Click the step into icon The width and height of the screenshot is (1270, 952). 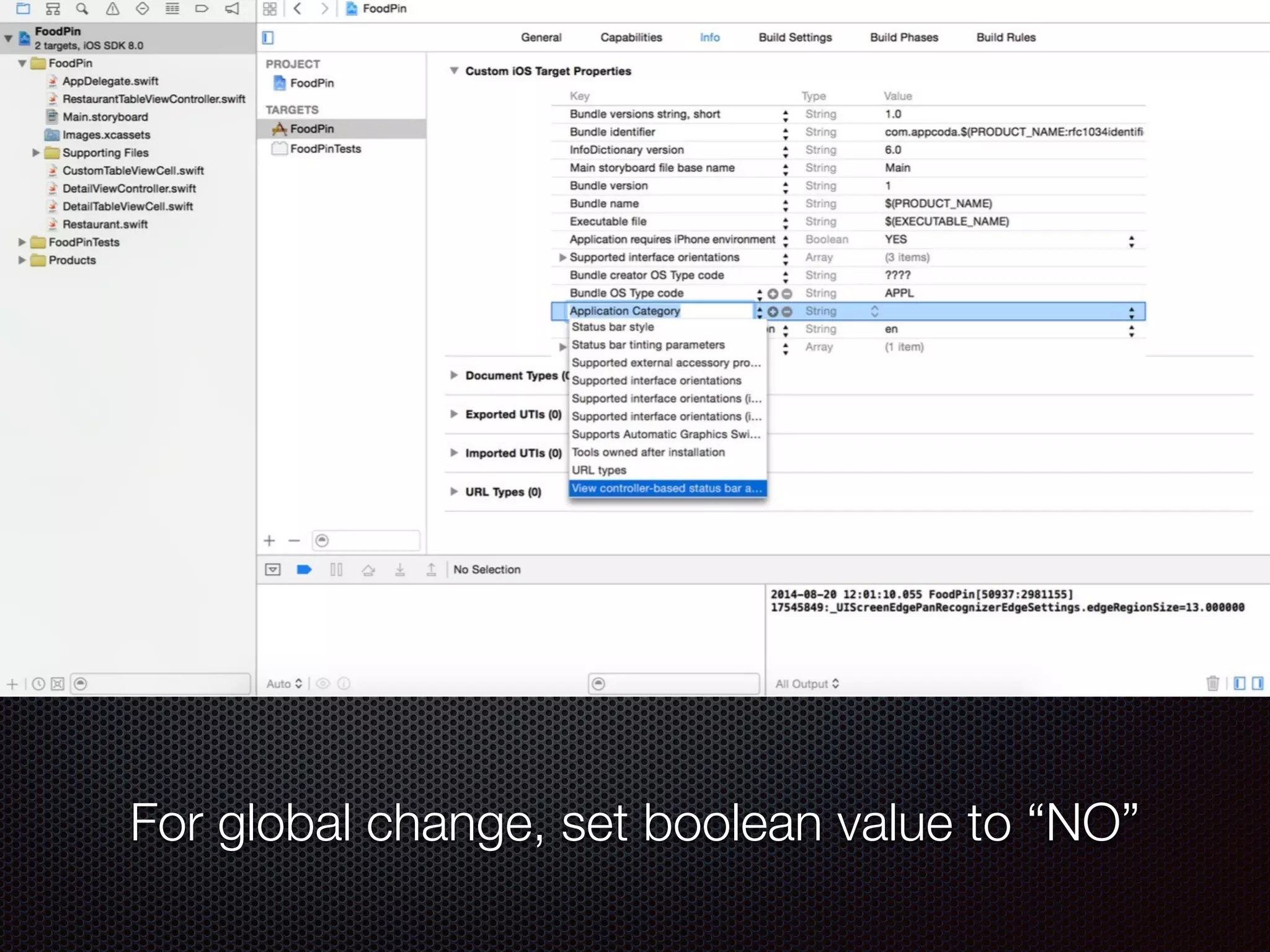click(x=400, y=569)
